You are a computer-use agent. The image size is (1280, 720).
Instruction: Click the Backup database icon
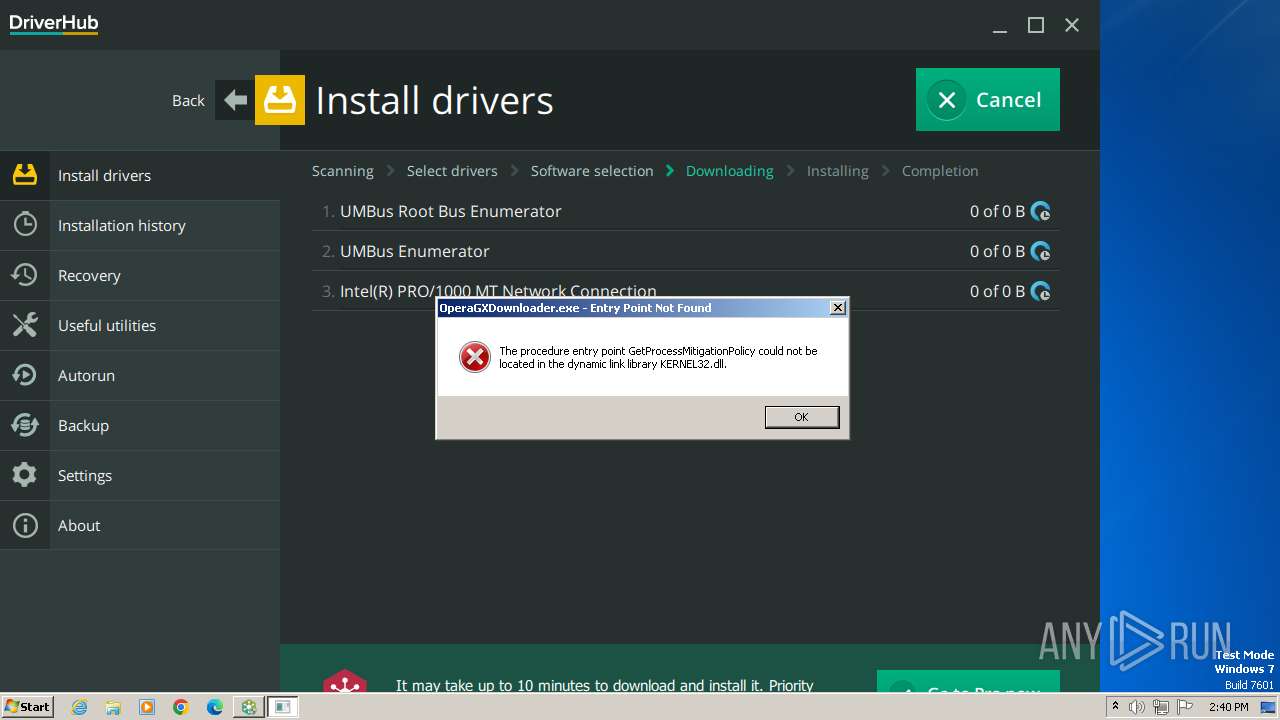point(25,425)
